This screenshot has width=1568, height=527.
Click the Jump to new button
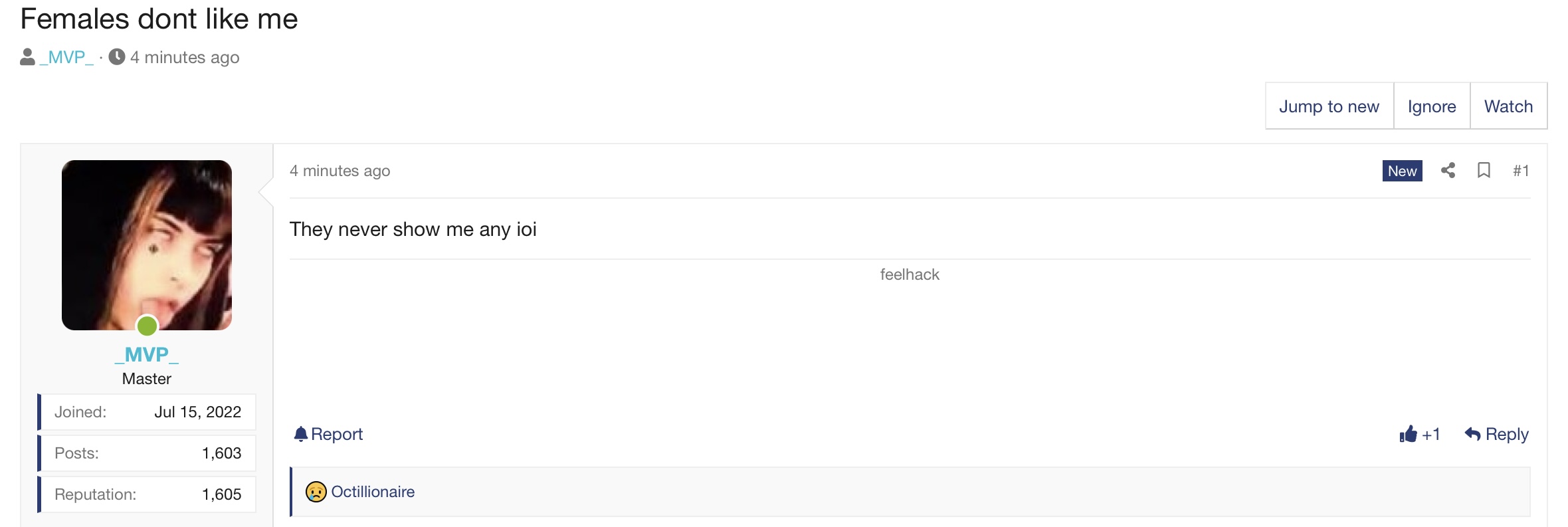(1329, 106)
